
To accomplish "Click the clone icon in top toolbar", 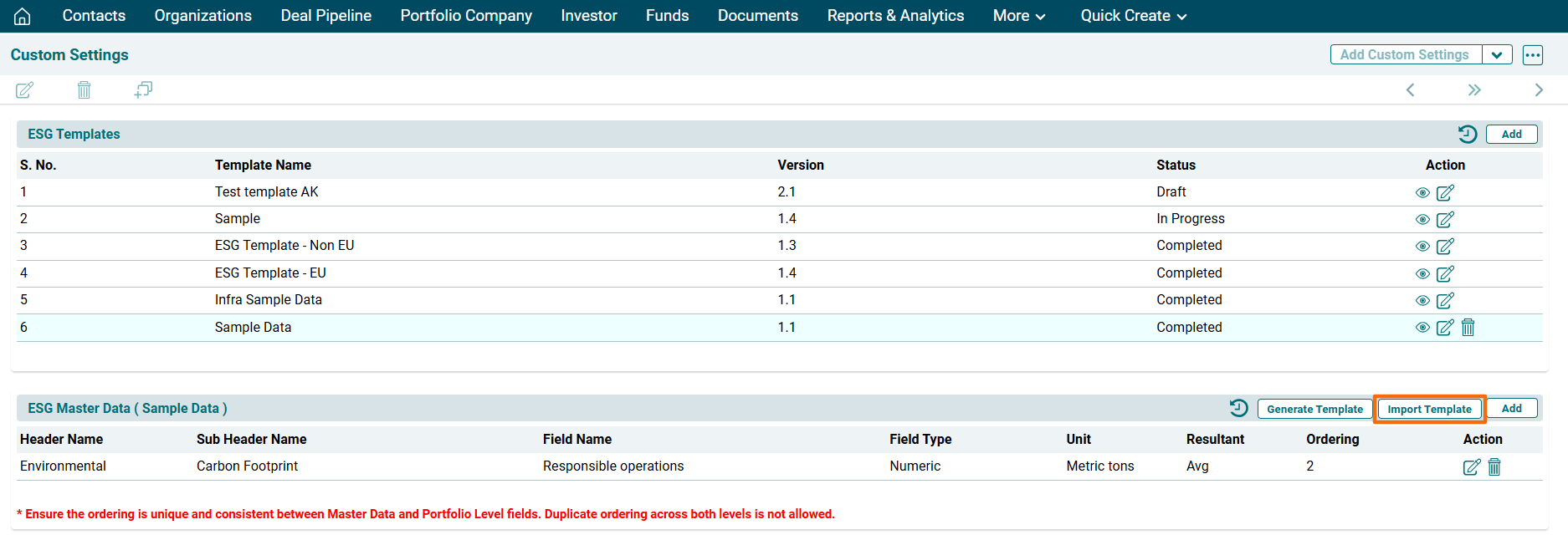I will (143, 89).
